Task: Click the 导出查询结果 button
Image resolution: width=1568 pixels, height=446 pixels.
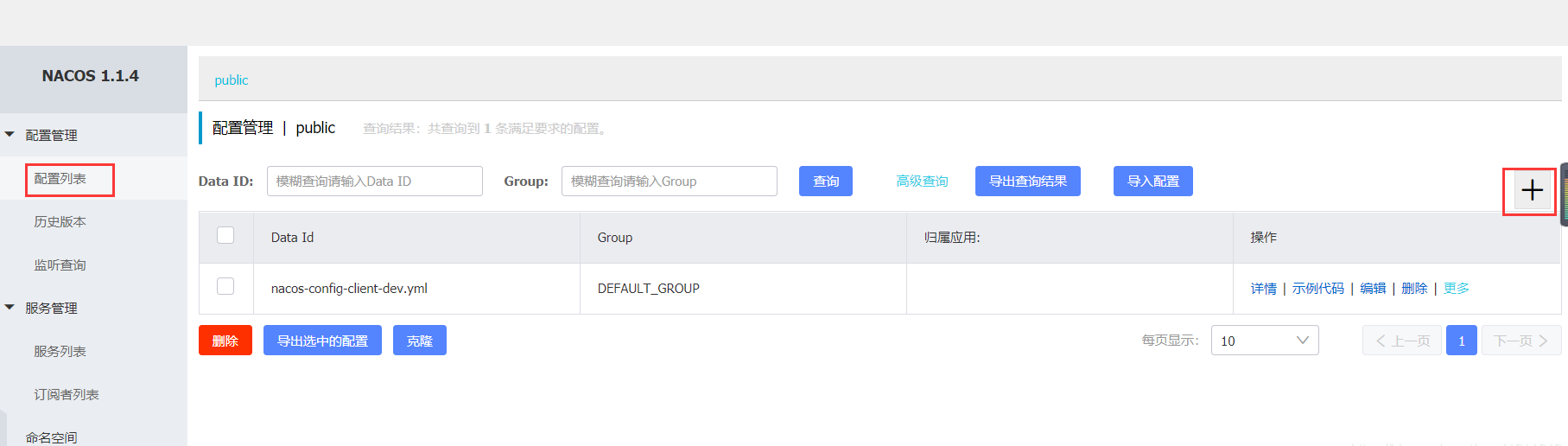Action: pos(1027,182)
